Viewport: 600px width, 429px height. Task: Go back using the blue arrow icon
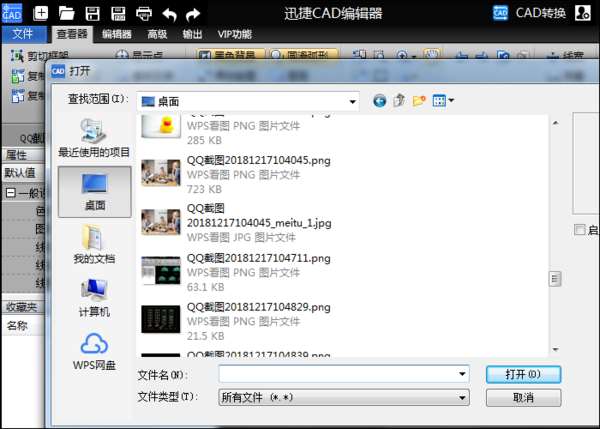[379, 101]
